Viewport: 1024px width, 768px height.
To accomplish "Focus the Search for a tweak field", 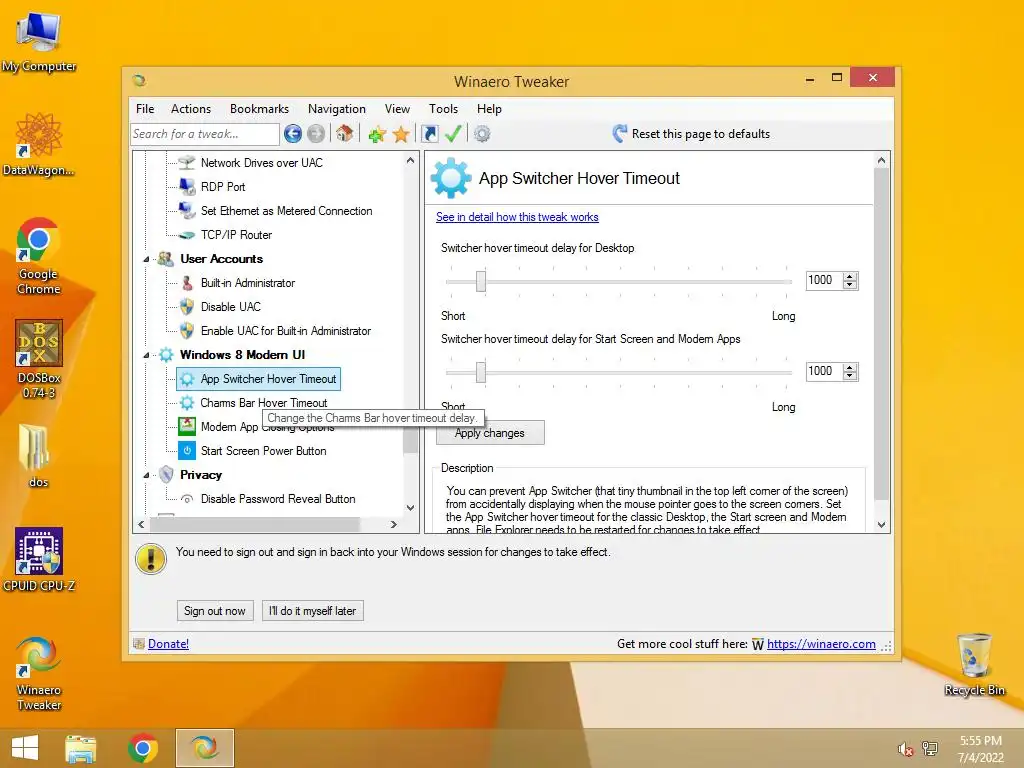I will 205,134.
